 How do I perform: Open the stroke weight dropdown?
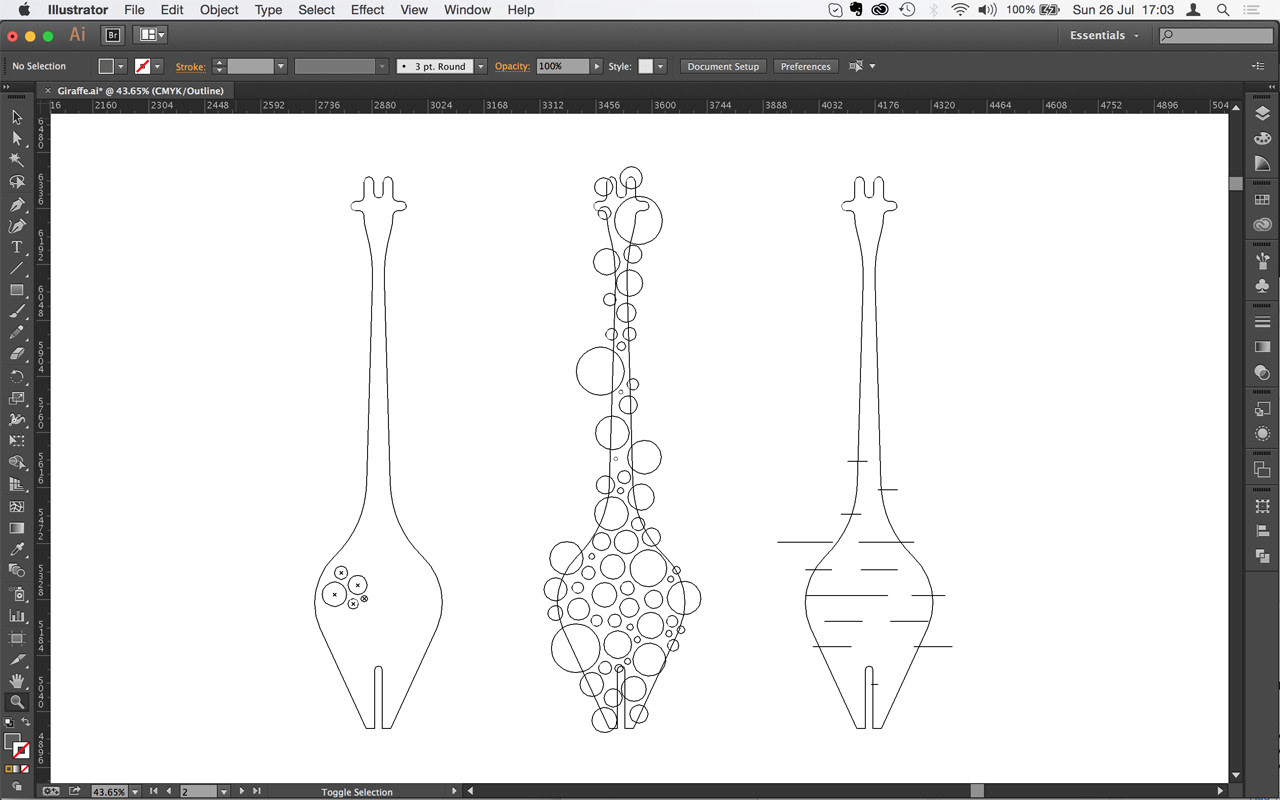281,66
